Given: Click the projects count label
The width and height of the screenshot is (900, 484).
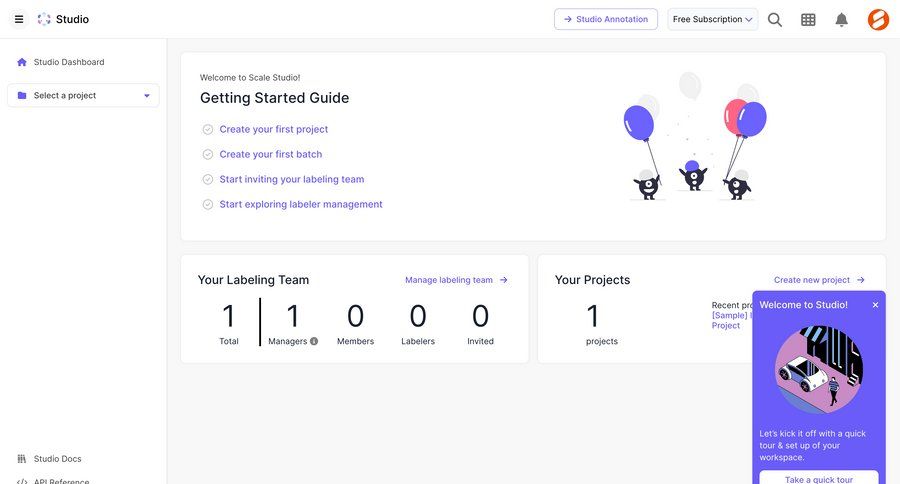Looking at the screenshot, I should coord(602,341).
